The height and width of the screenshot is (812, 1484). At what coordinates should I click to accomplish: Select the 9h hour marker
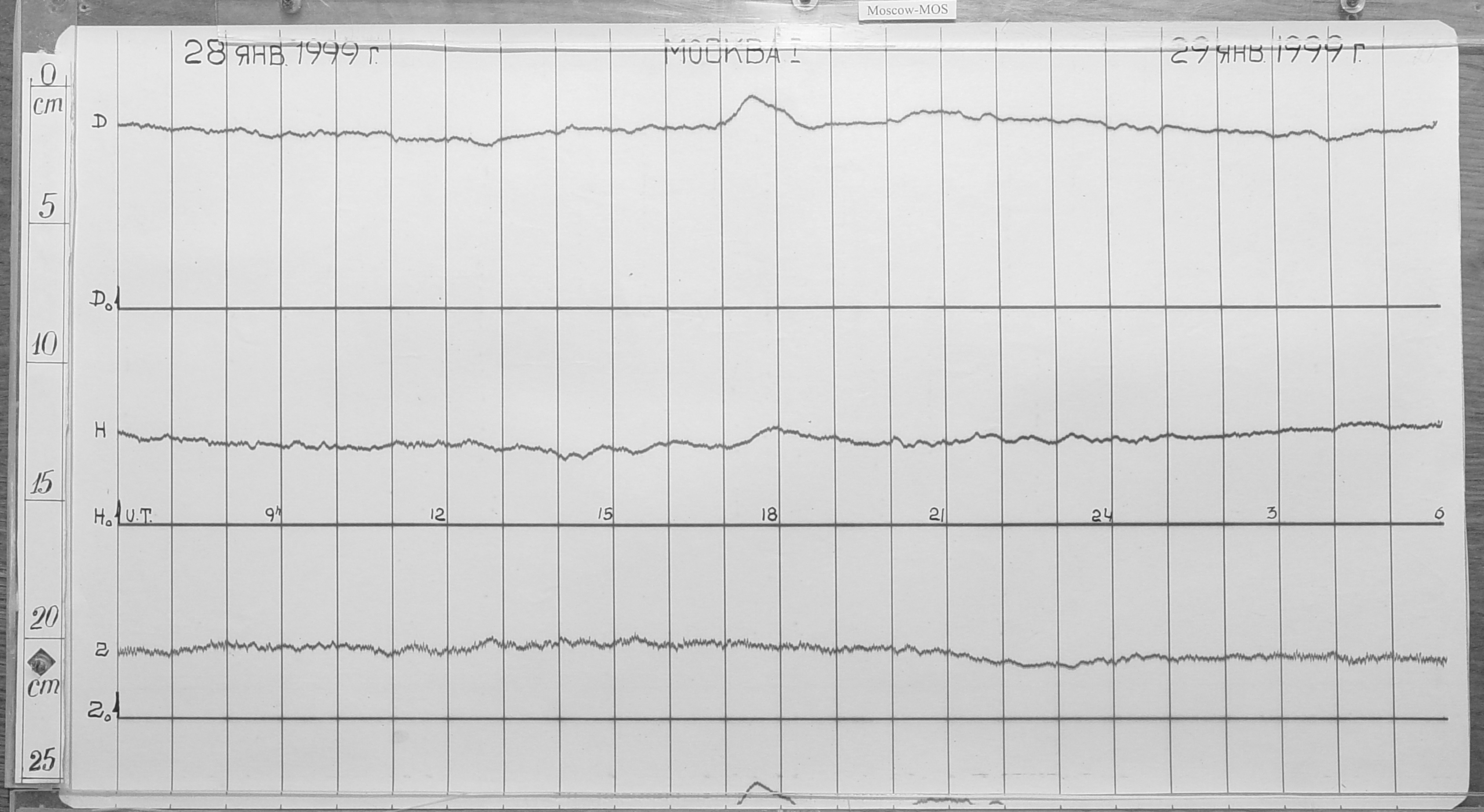pyautogui.click(x=273, y=514)
